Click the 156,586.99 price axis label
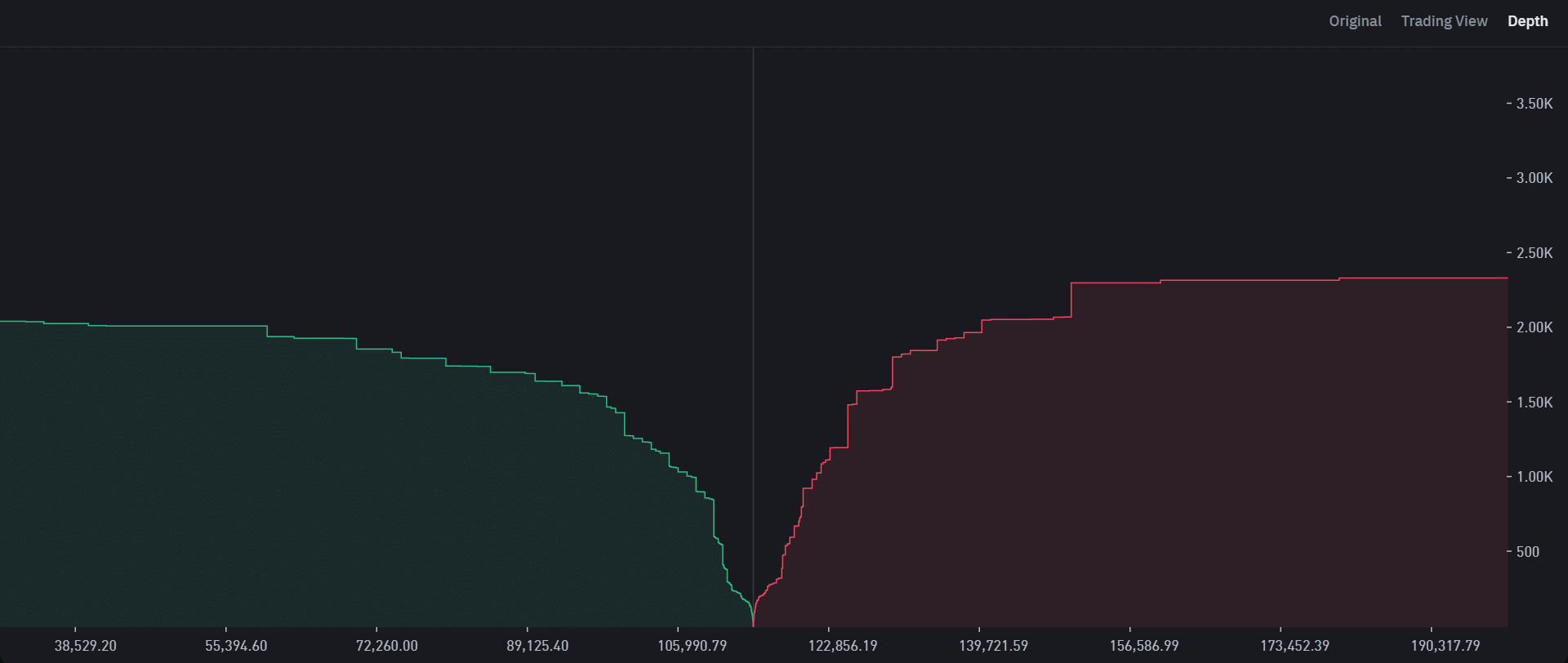Image resolution: width=1568 pixels, height=663 pixels. (1144, 646)
